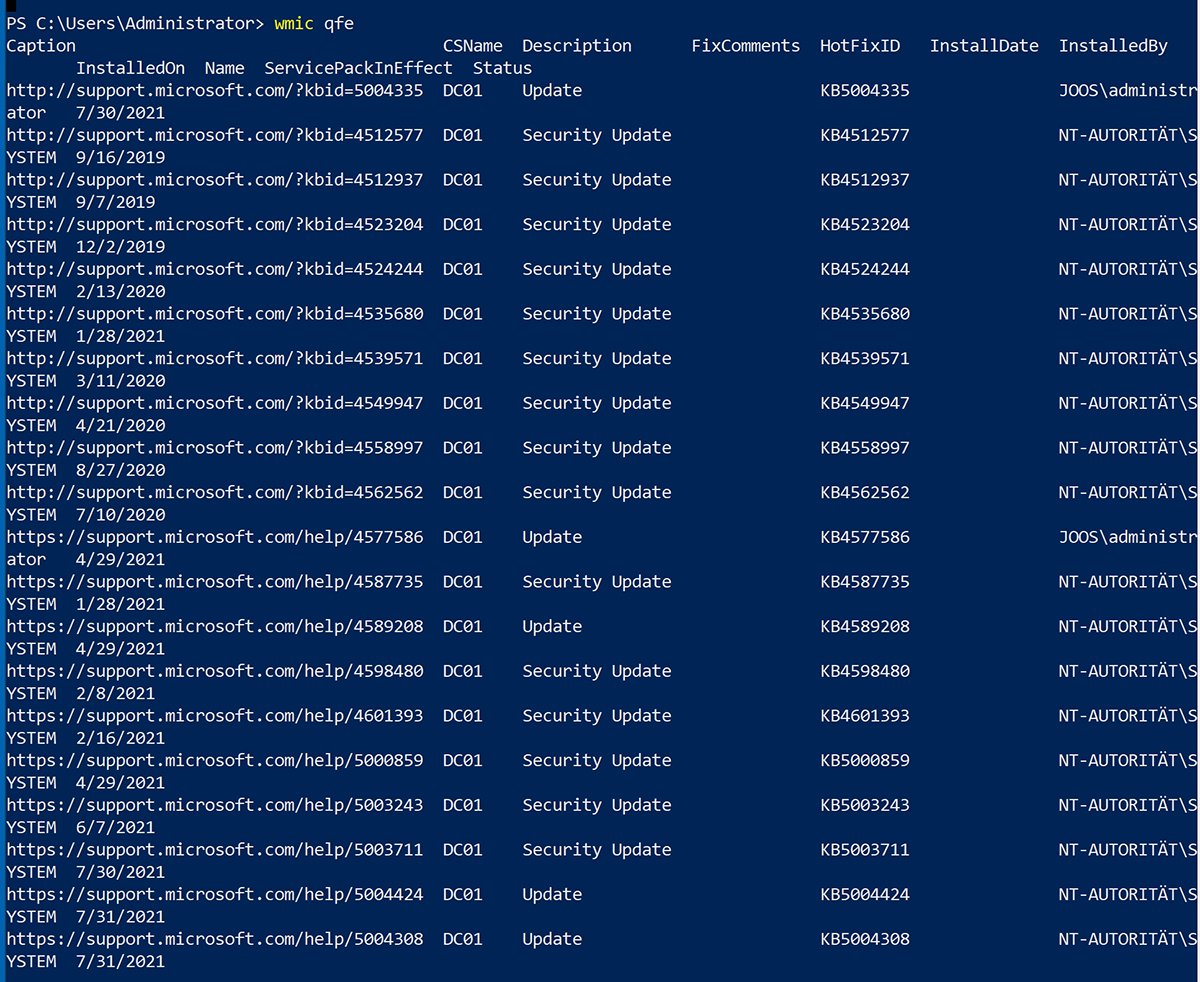
Task: Click the hotfix ID KB4549947
Action: click(864, 402)
